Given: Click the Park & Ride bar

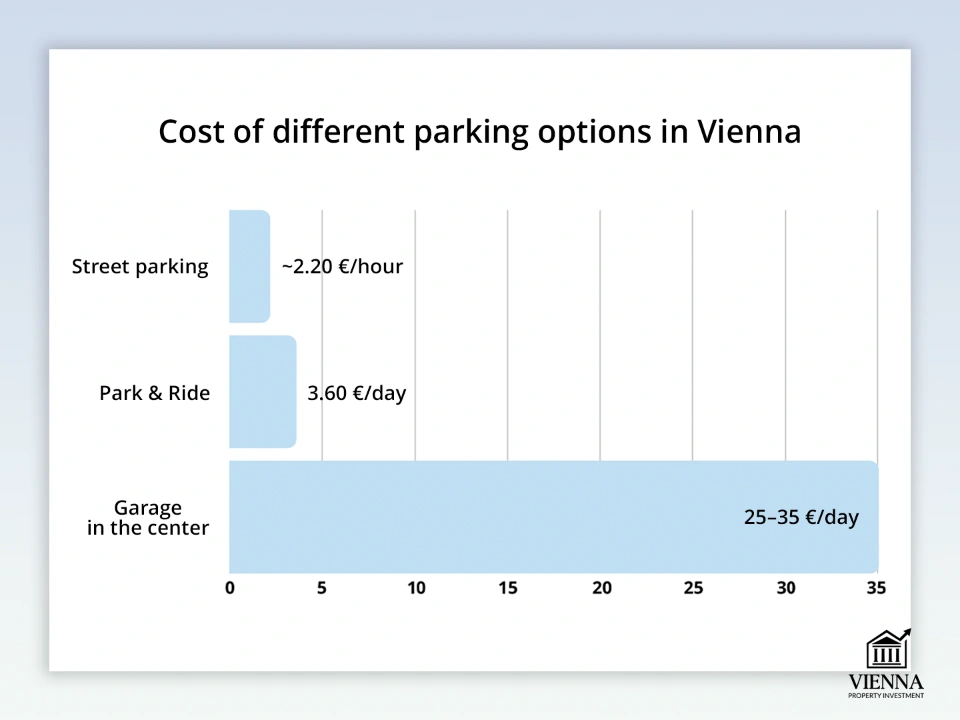Looking at the screenshot, I should click(262, 392).
